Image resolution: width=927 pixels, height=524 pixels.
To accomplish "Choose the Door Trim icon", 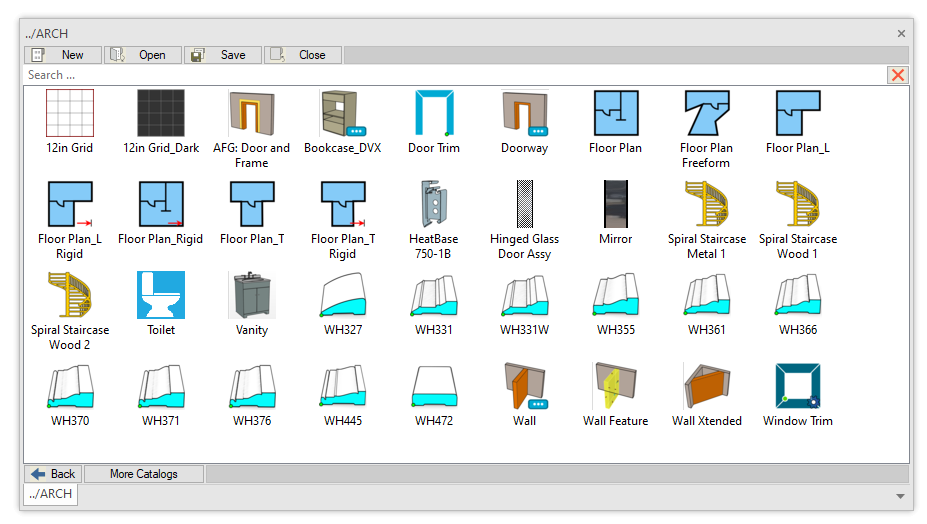I will [434, 113].
